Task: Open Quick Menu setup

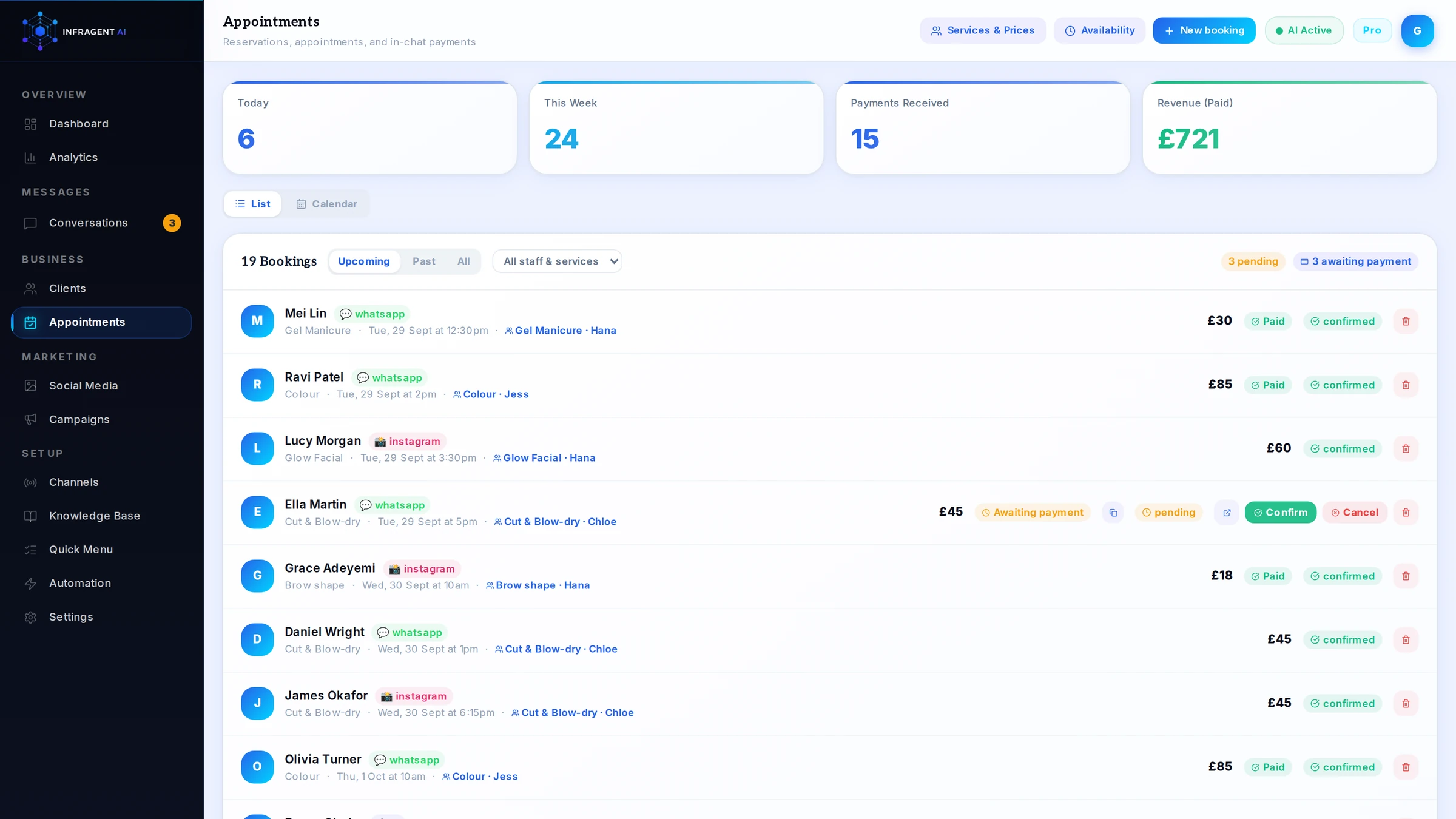Action: [x=101, y=550]
